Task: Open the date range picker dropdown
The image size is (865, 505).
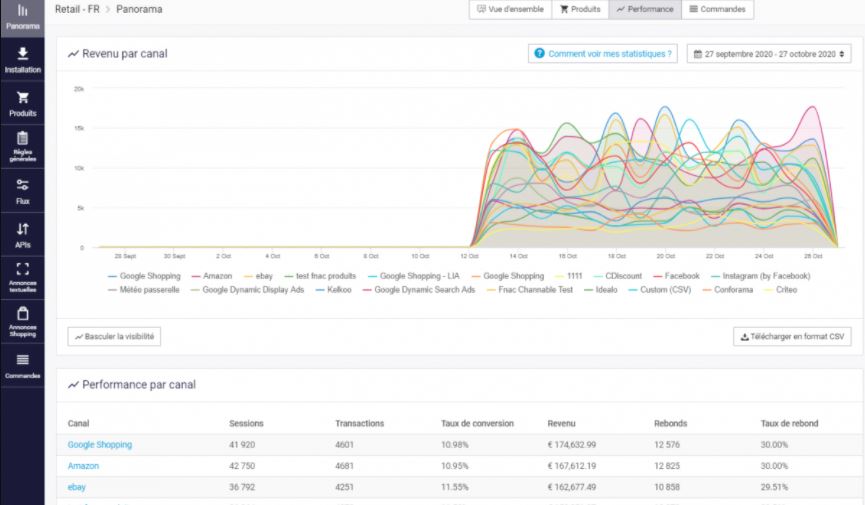Action: point(769,54)
